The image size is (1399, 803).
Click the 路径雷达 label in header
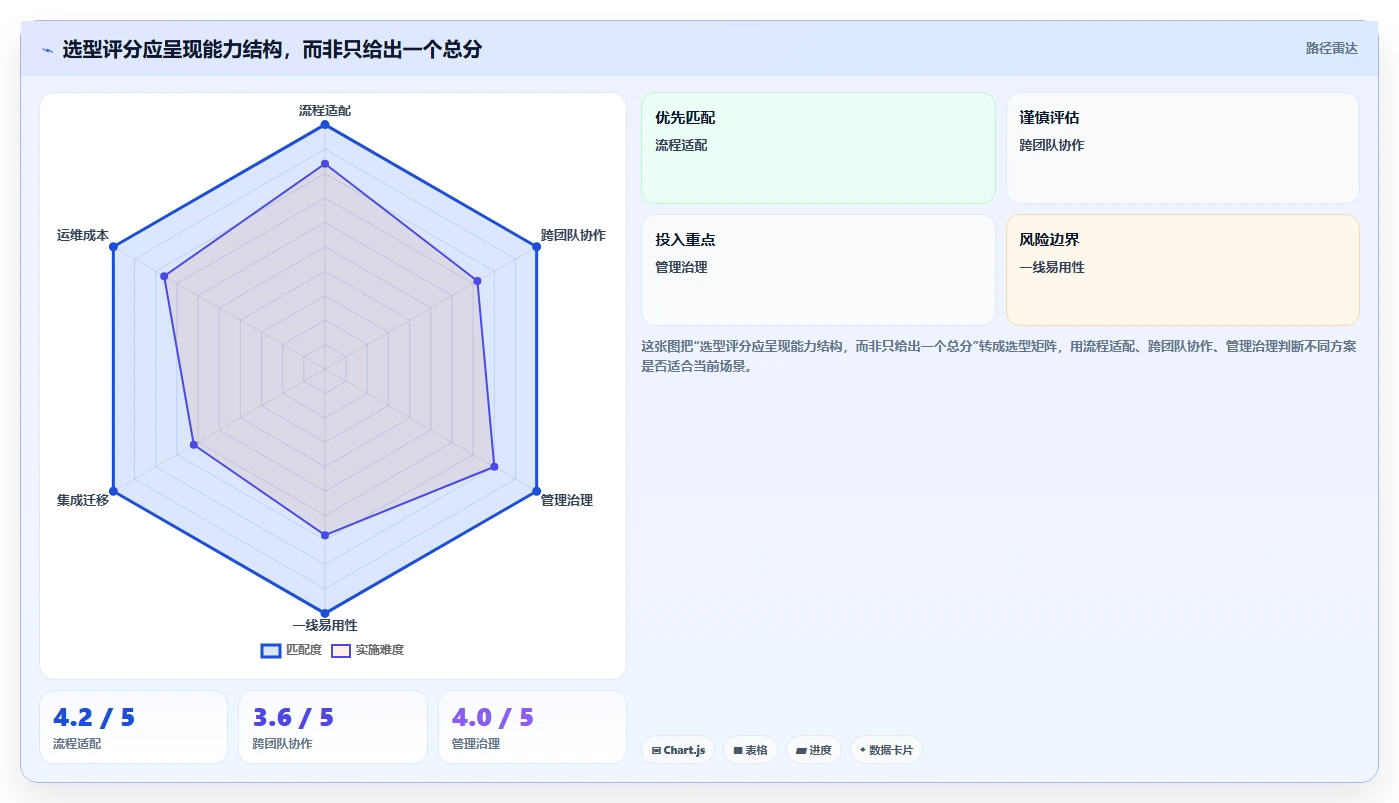pyautogui.click(x=1331, y=48)
